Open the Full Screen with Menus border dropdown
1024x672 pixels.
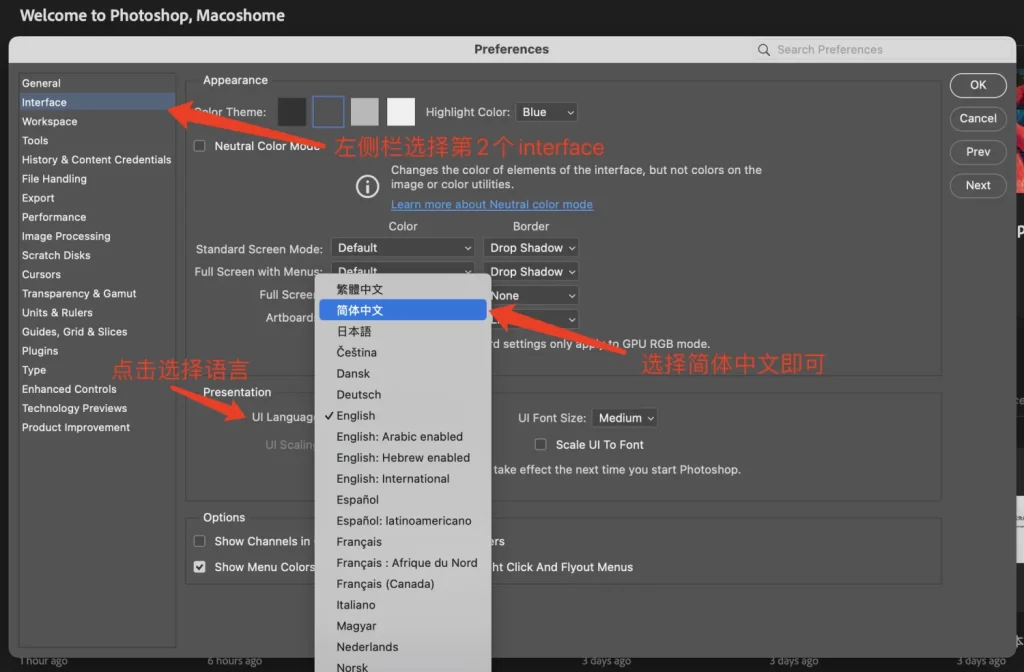click(531, 271)
